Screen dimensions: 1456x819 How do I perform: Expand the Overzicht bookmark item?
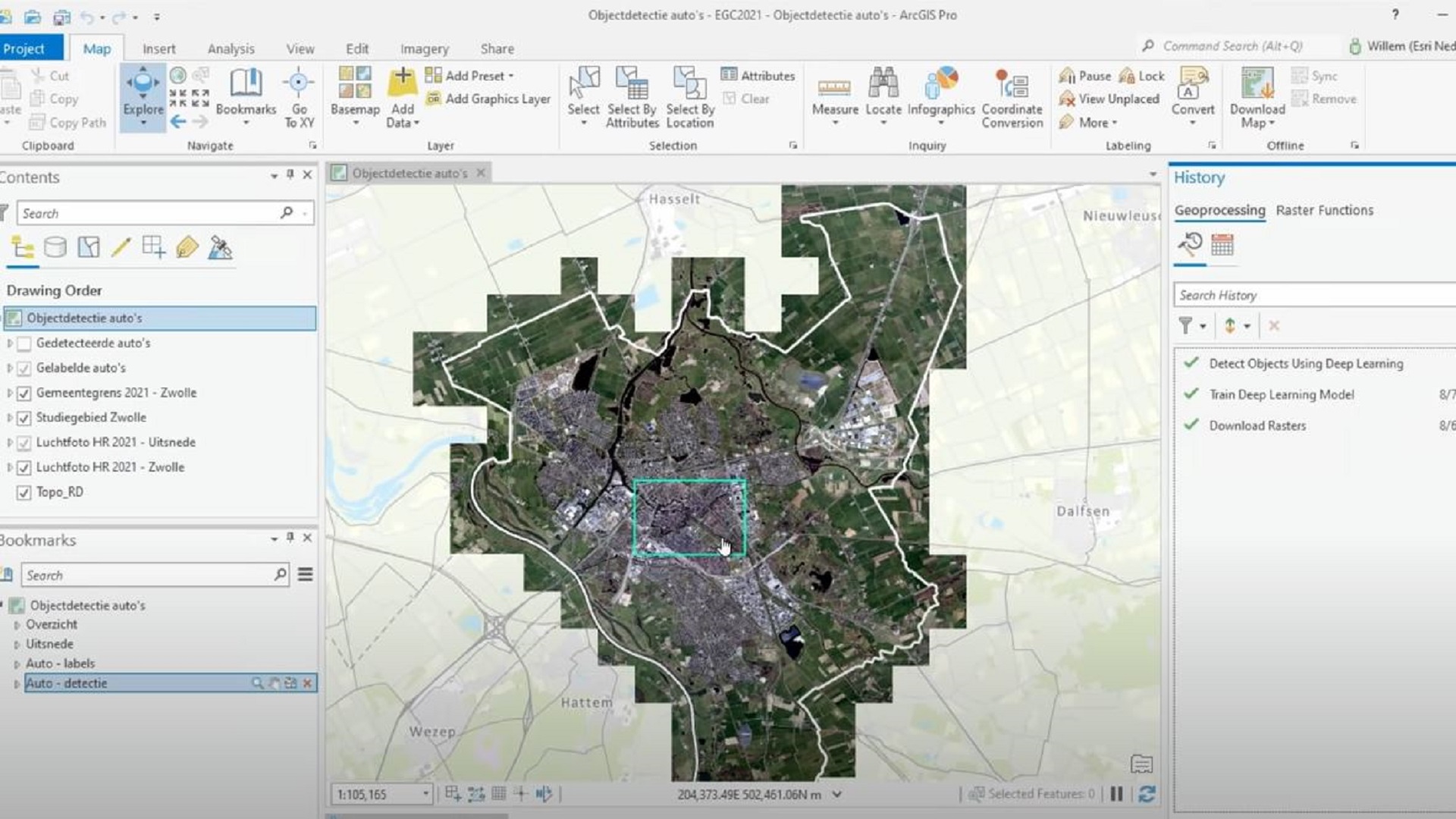pos(17,625)
